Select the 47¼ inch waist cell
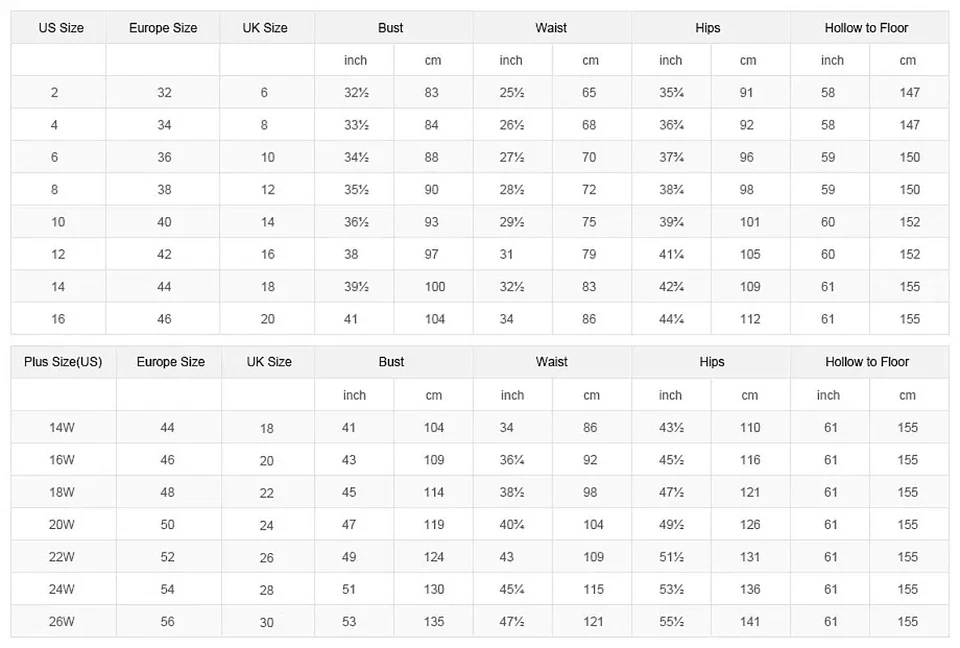This screenshot has height=648, width=960. coord(512,622)
